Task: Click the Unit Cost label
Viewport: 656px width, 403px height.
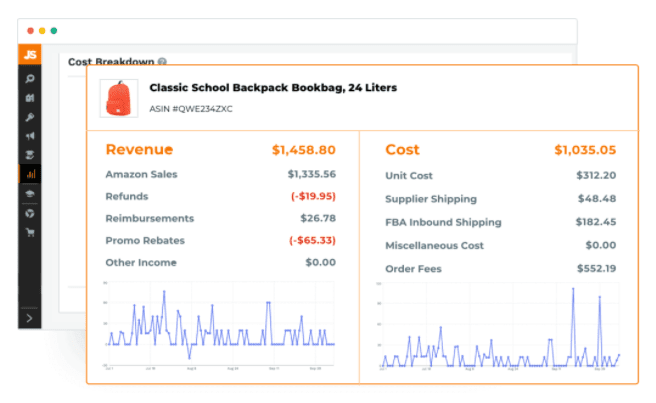Action: point(409,176)
